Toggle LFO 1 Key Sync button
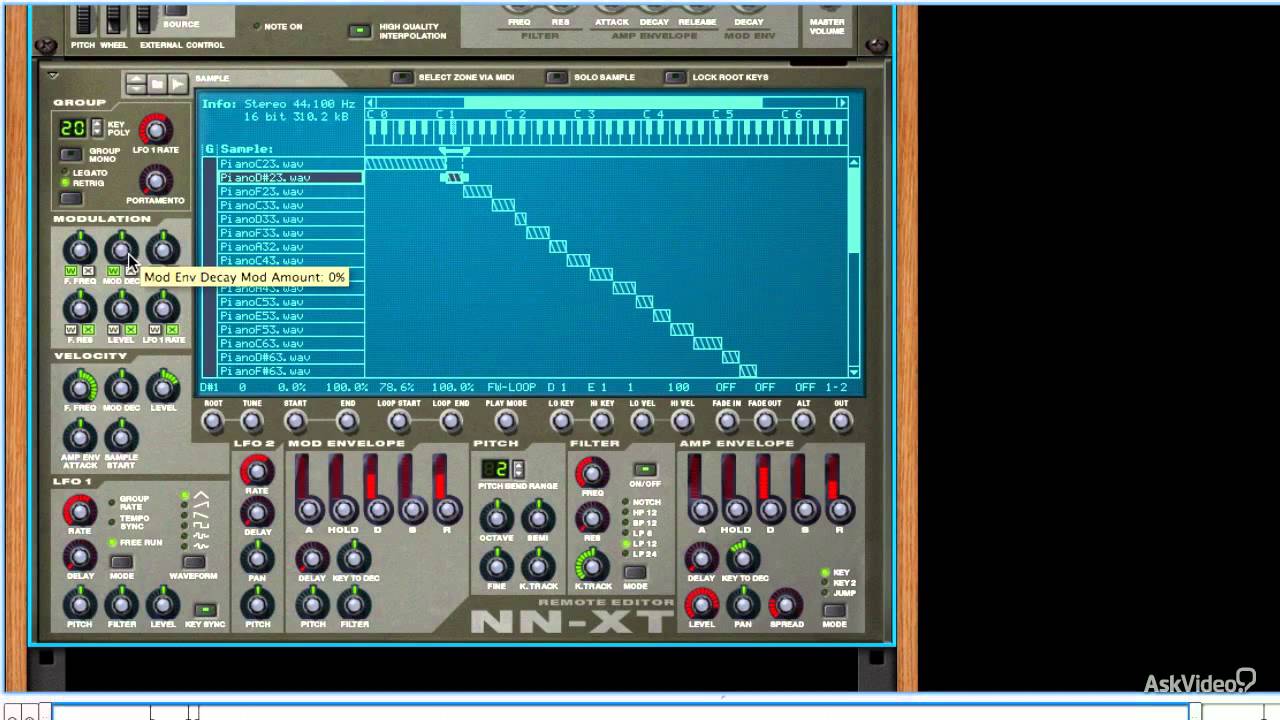 (x=205, y=610)
